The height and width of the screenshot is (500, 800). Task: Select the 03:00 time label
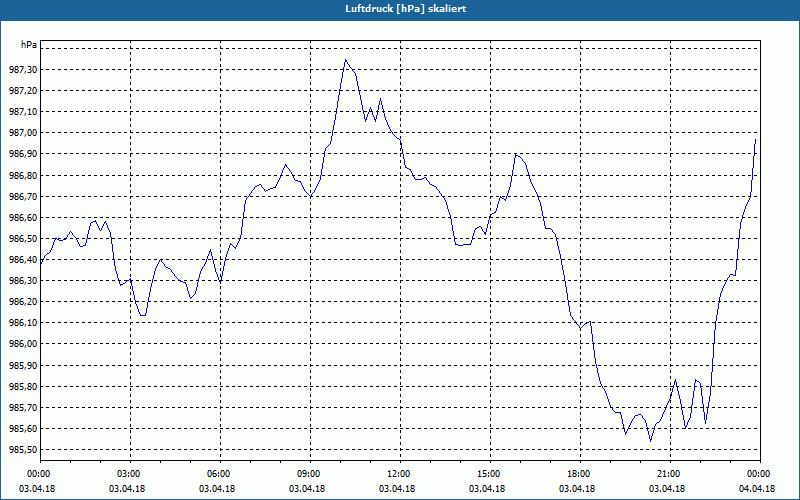130,473
